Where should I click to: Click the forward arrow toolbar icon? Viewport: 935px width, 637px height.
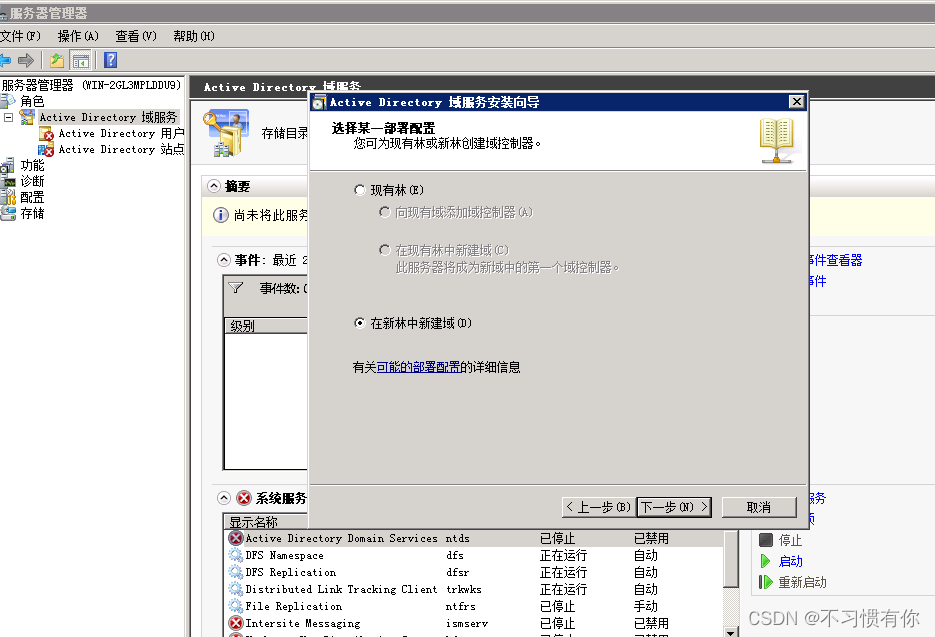pos(26,60)
